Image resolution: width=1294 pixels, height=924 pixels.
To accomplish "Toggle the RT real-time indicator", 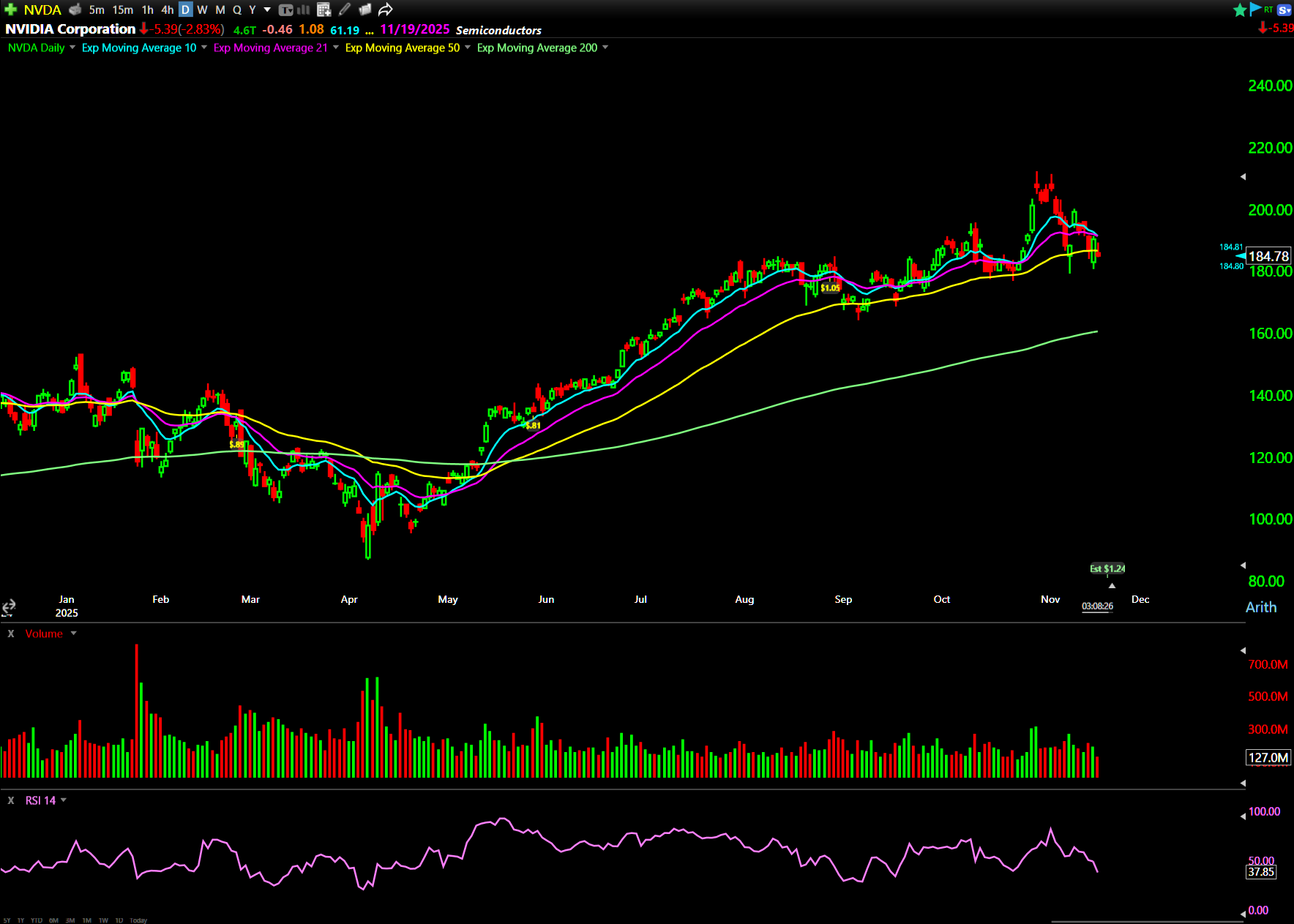I will (1268, 10).
